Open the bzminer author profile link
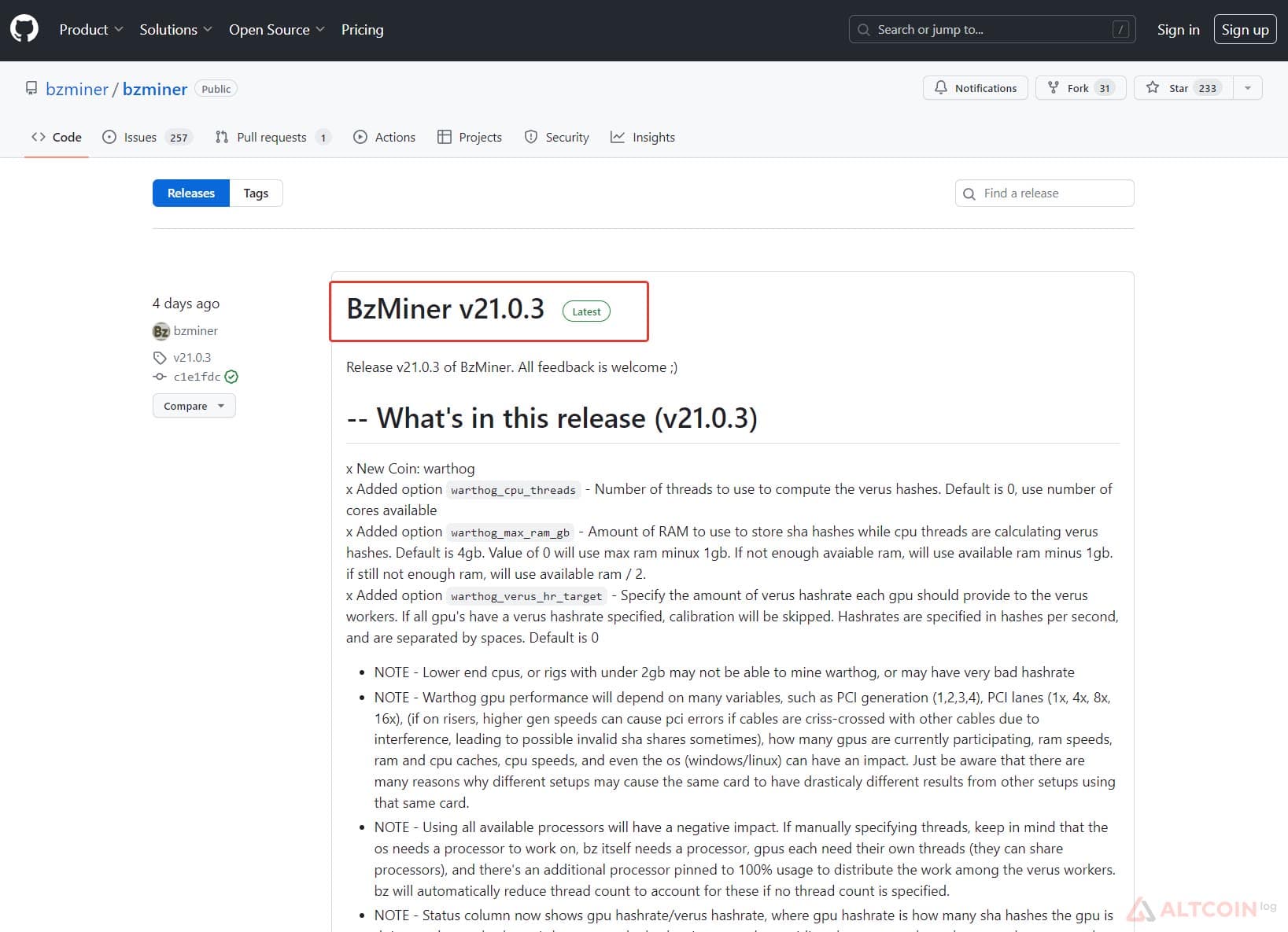 pyautogui.click(x=195, y=331)
